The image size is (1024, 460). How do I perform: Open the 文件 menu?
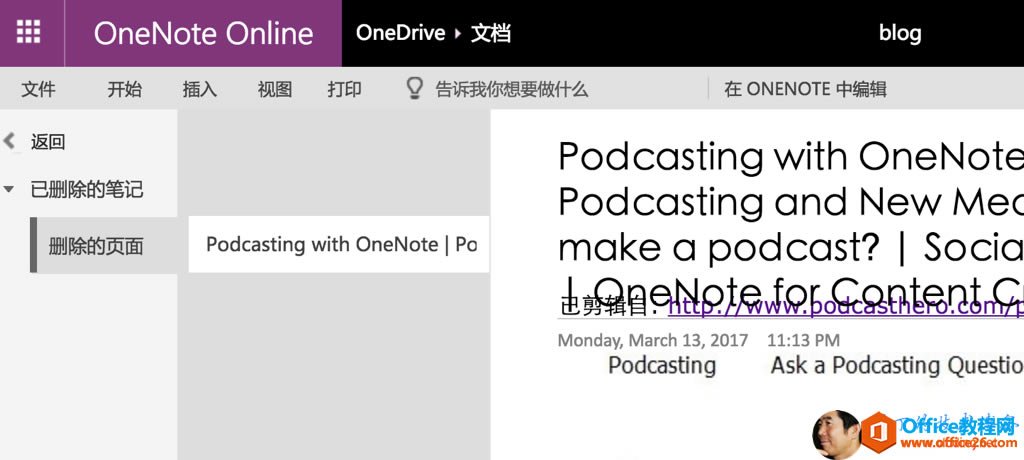[39, 89]
